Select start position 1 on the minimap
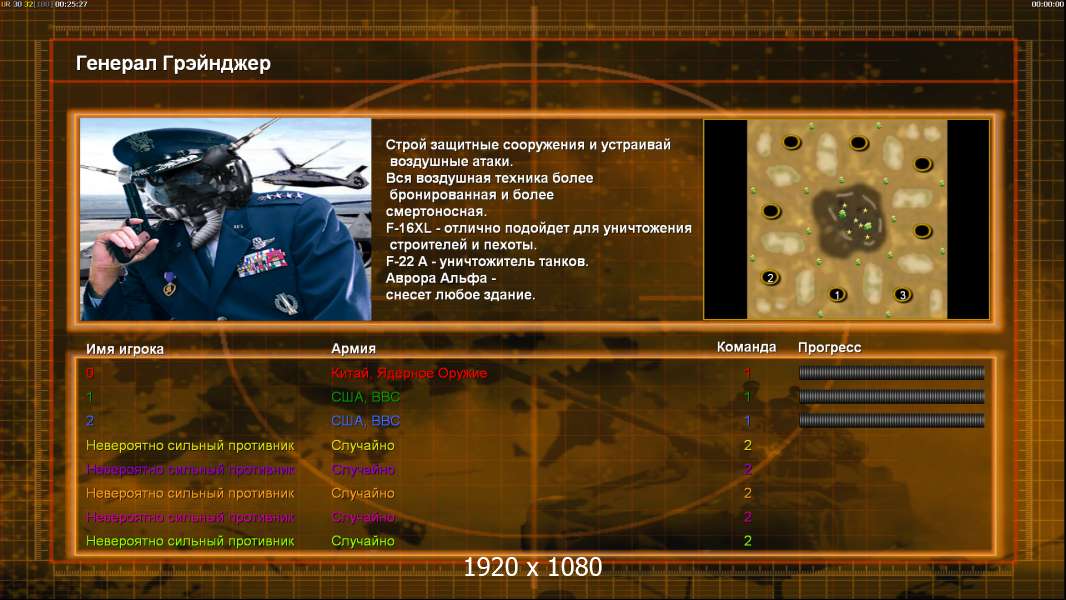The image size is (1066, 600). coord(837,294)
